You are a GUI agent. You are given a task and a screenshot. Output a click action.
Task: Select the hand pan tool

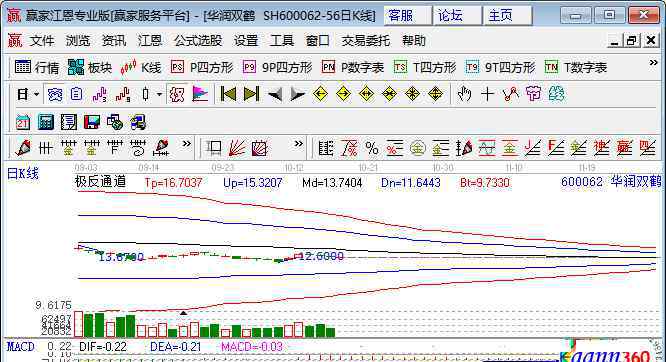[464, 94]
